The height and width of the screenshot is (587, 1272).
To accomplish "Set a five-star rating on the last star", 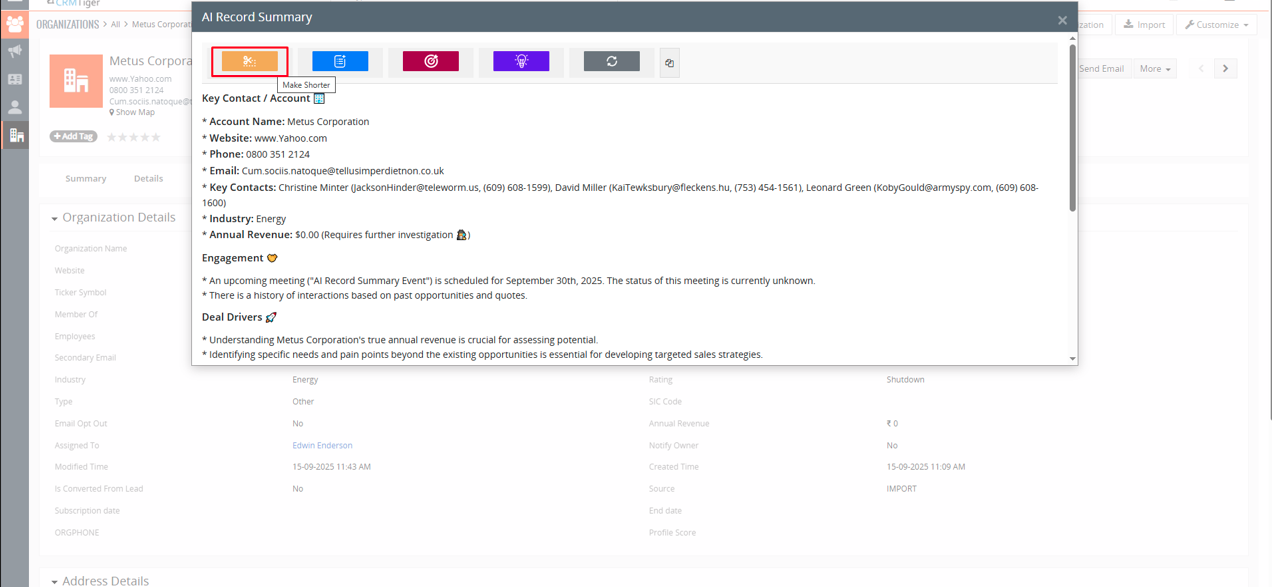I will (x=156, y=137).
